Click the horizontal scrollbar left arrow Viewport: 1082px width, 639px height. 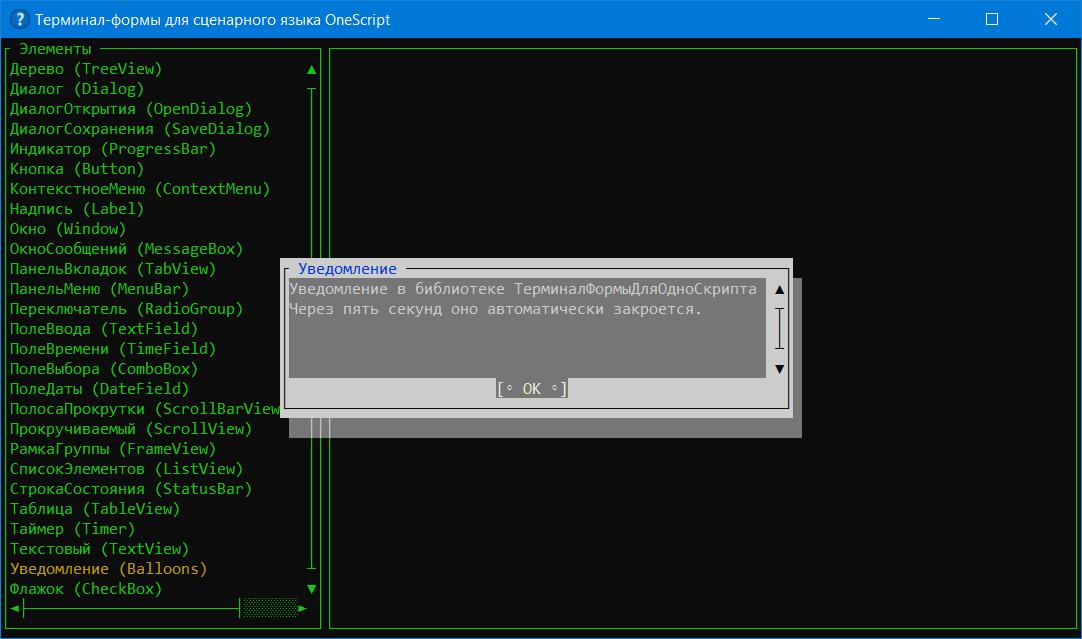pos(15,608)
